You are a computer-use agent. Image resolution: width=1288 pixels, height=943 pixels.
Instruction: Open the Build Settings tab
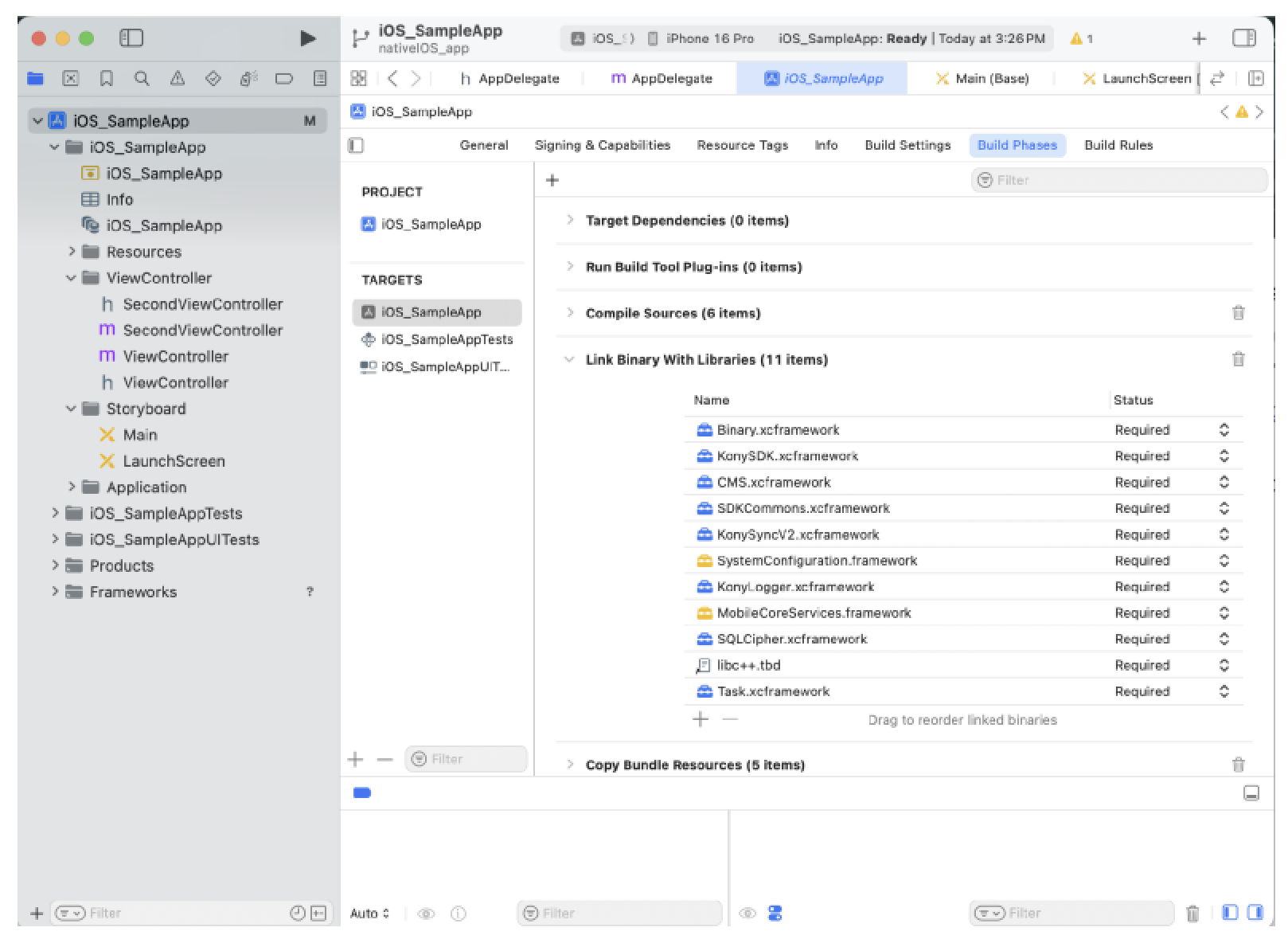pos(907,145)
